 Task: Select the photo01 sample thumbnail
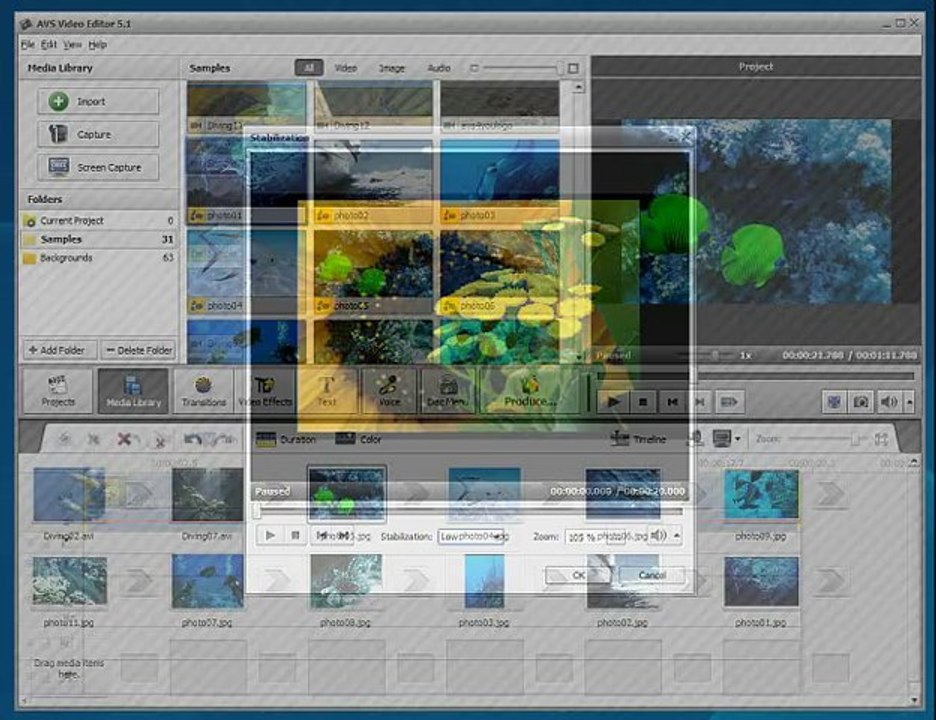tap(247, 181)
